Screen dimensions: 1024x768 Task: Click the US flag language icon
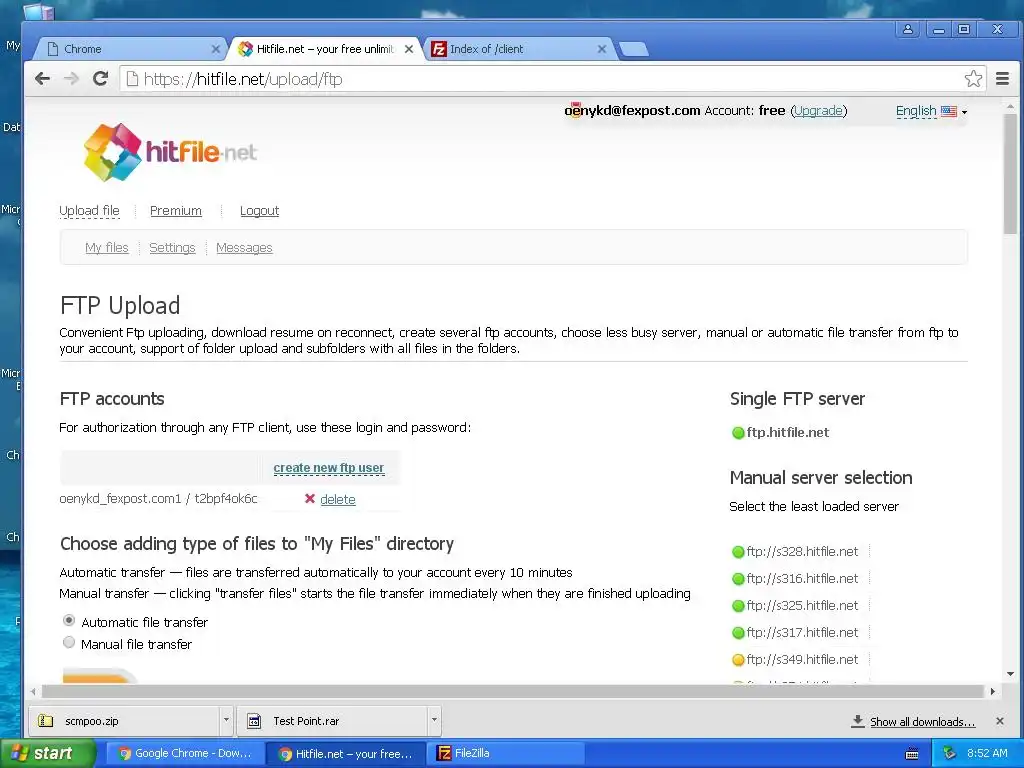(949, 111)
